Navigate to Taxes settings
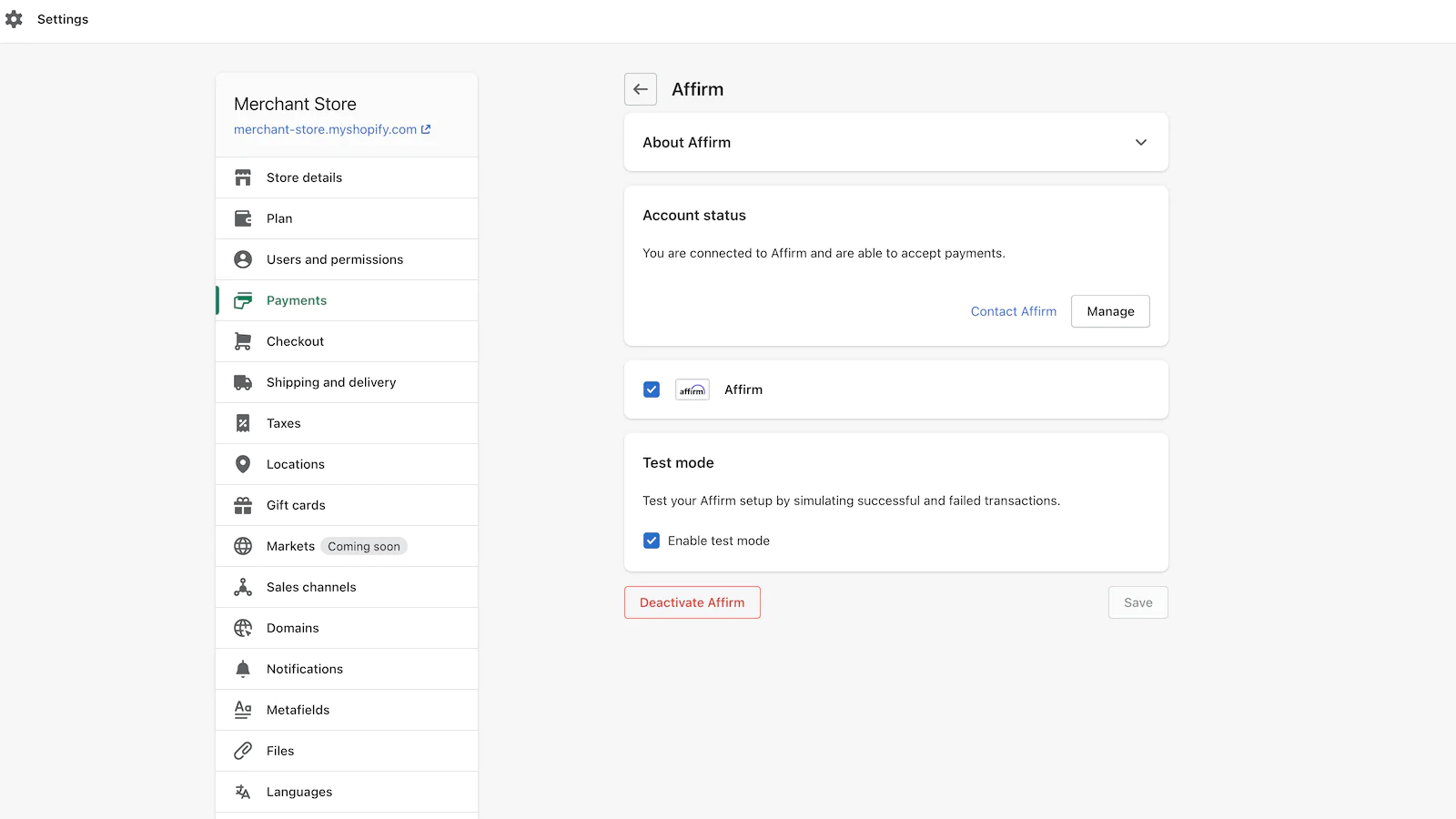 (347, 423)
